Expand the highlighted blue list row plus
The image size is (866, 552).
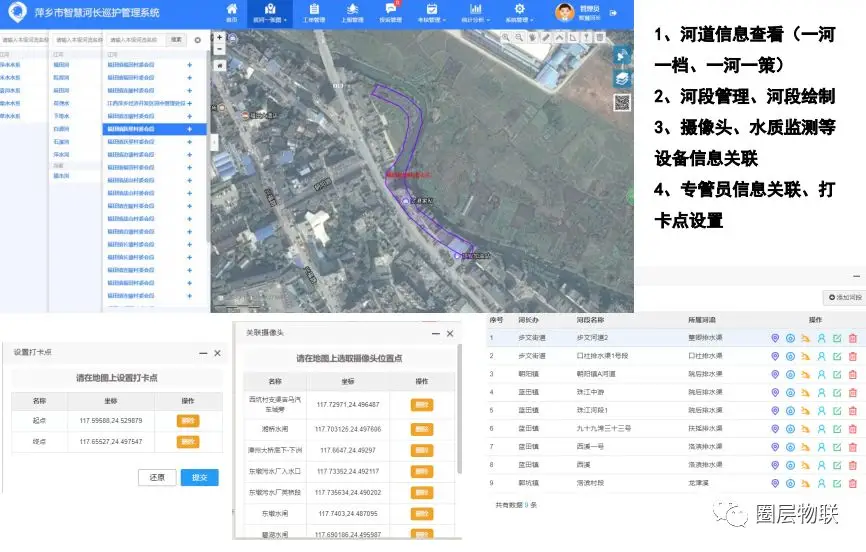click(189, 129)
